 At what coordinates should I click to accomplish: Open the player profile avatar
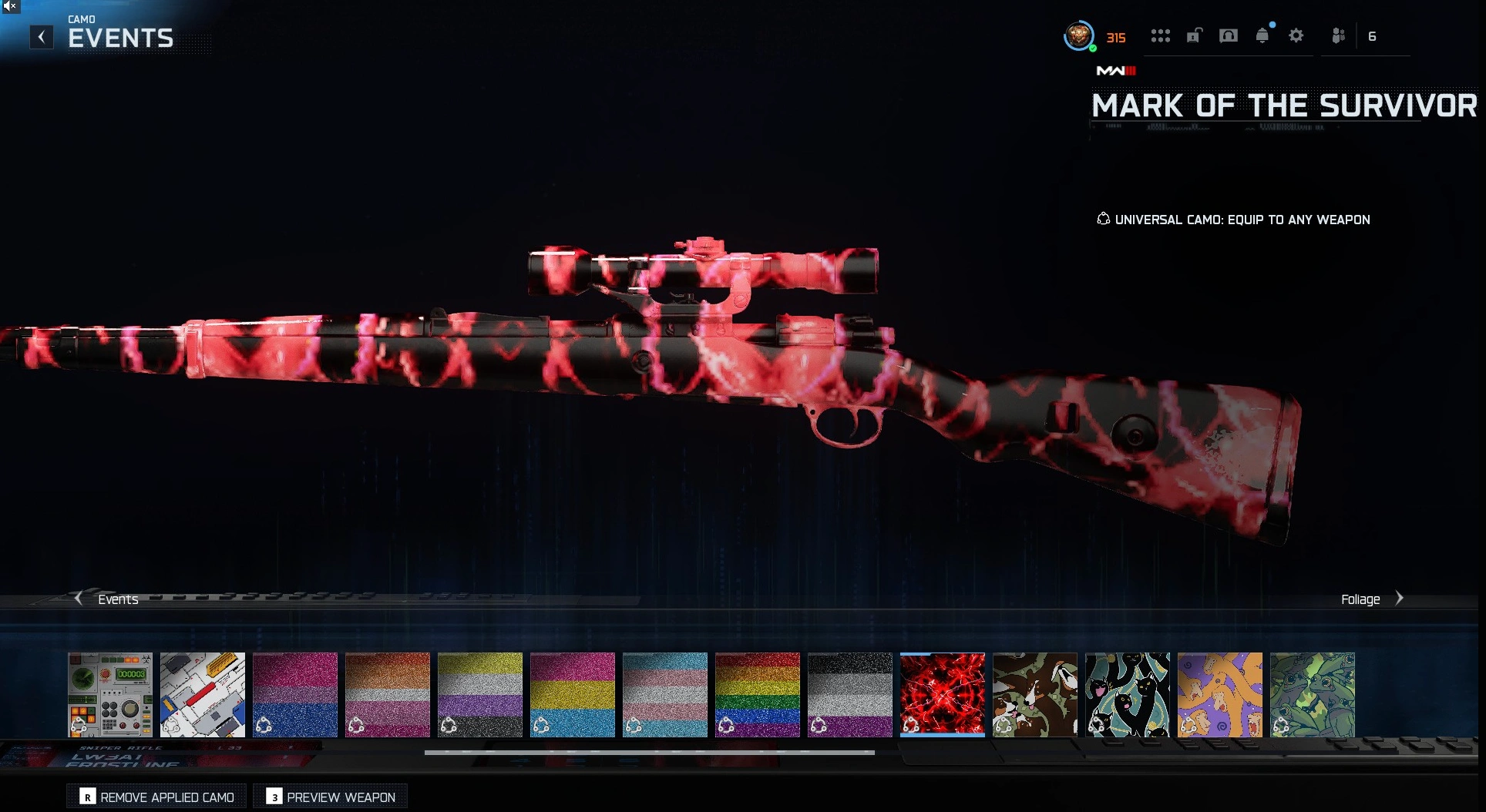(1079, 35)
